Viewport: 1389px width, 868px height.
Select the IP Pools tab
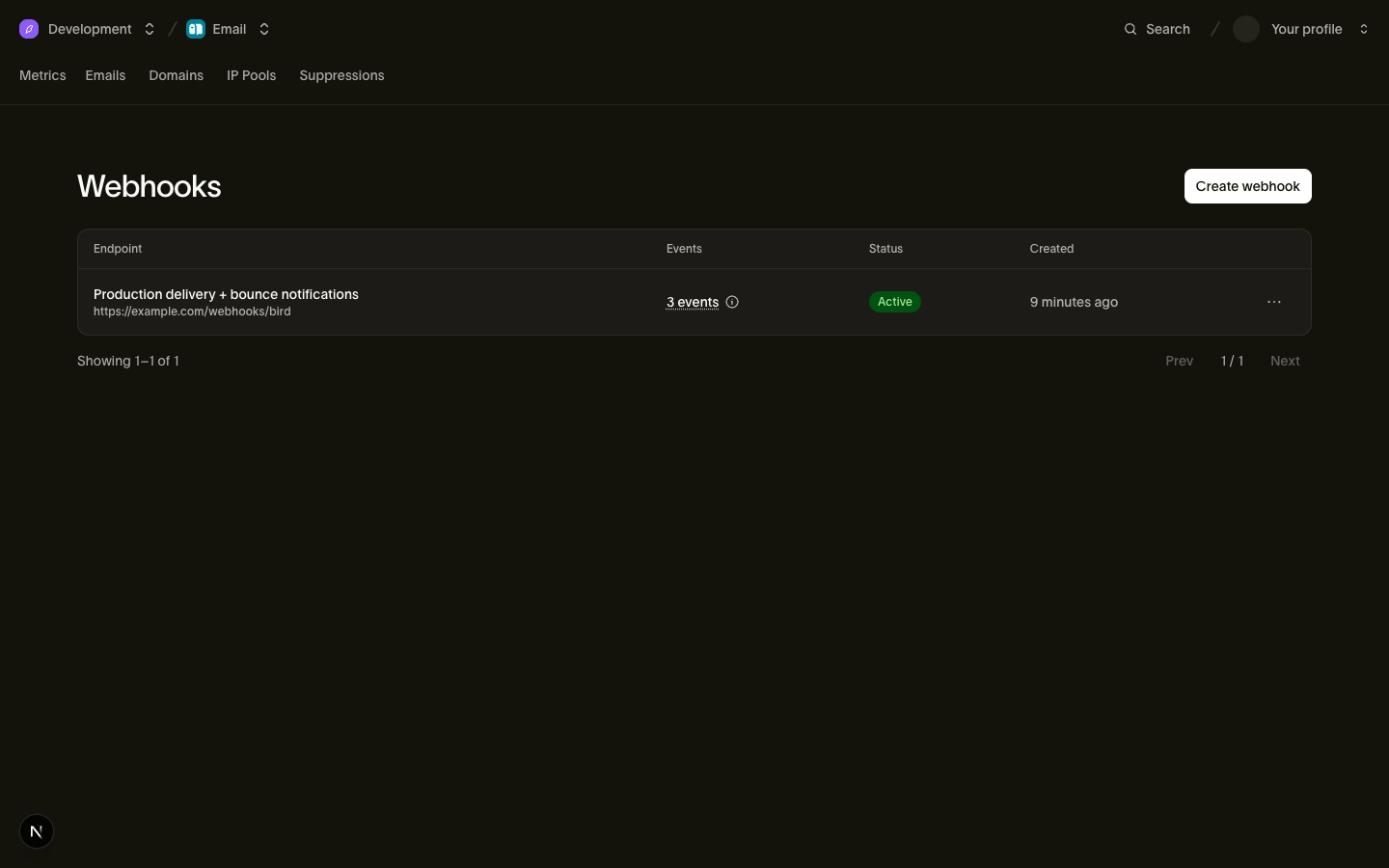click(x=251, y=75)
